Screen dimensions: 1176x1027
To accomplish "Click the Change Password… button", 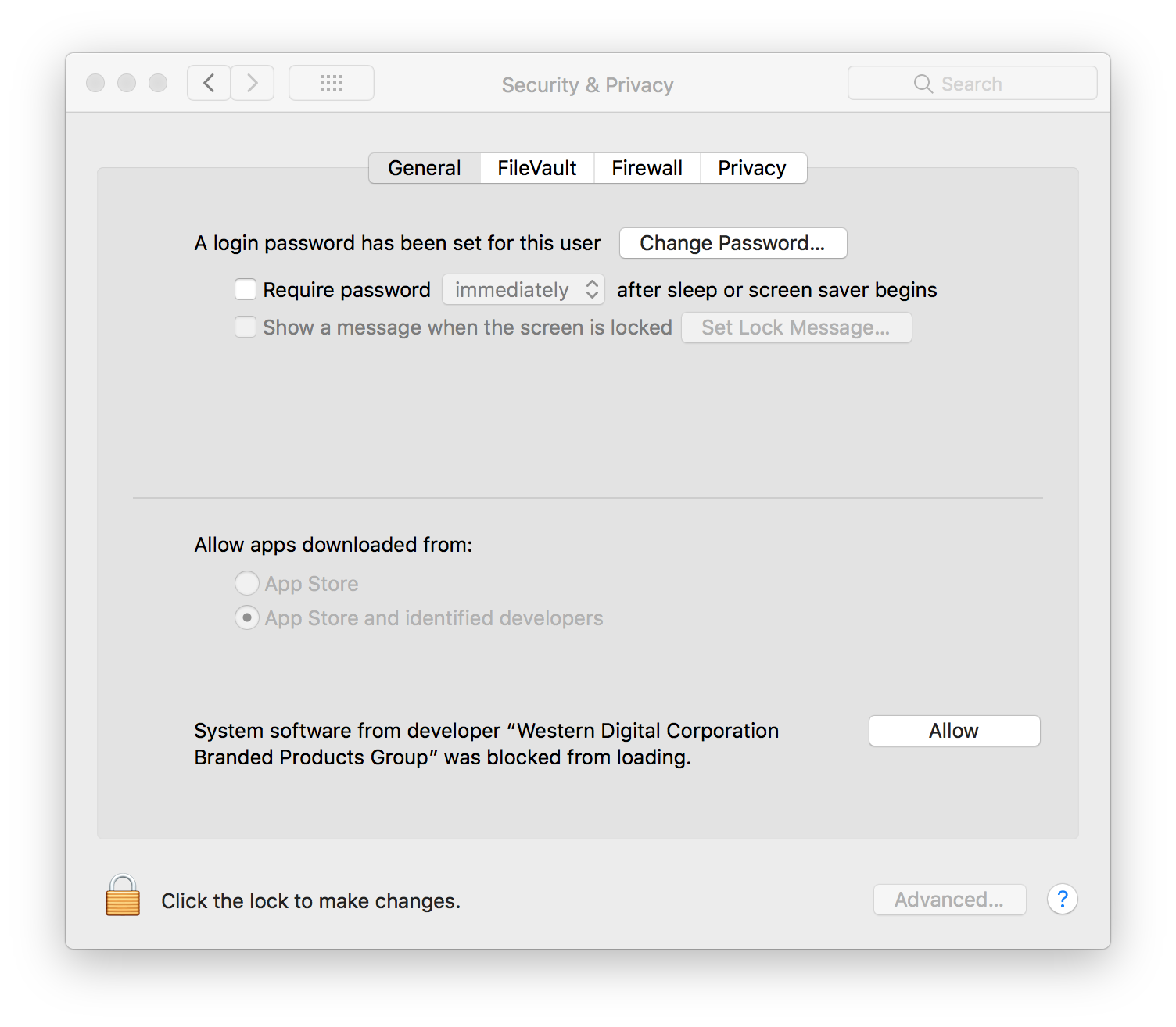I will tap(733, 243).
